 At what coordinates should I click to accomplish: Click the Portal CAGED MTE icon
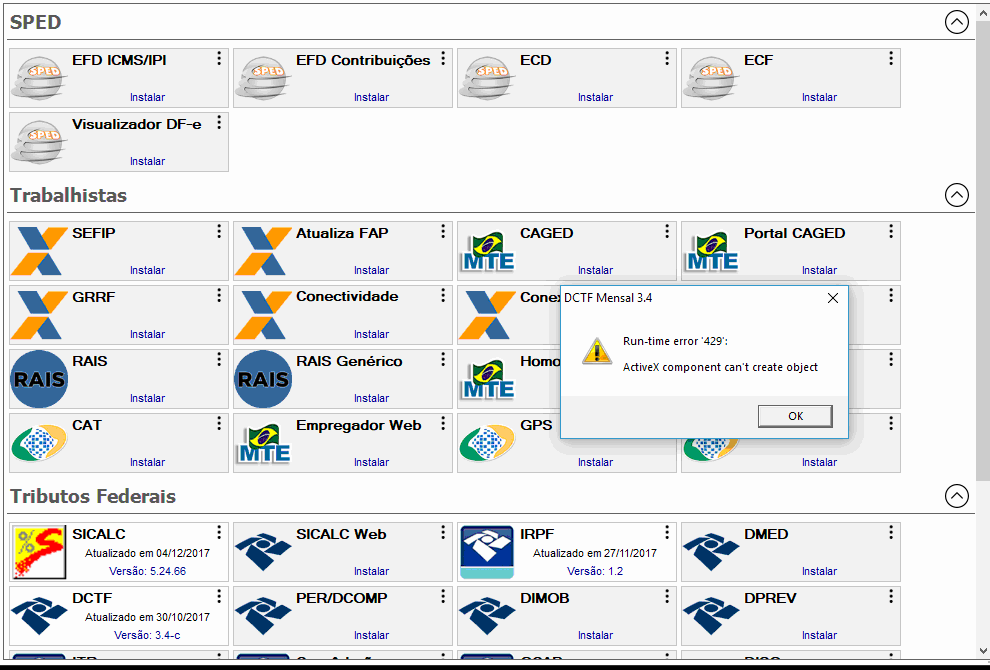coord(712,251)
